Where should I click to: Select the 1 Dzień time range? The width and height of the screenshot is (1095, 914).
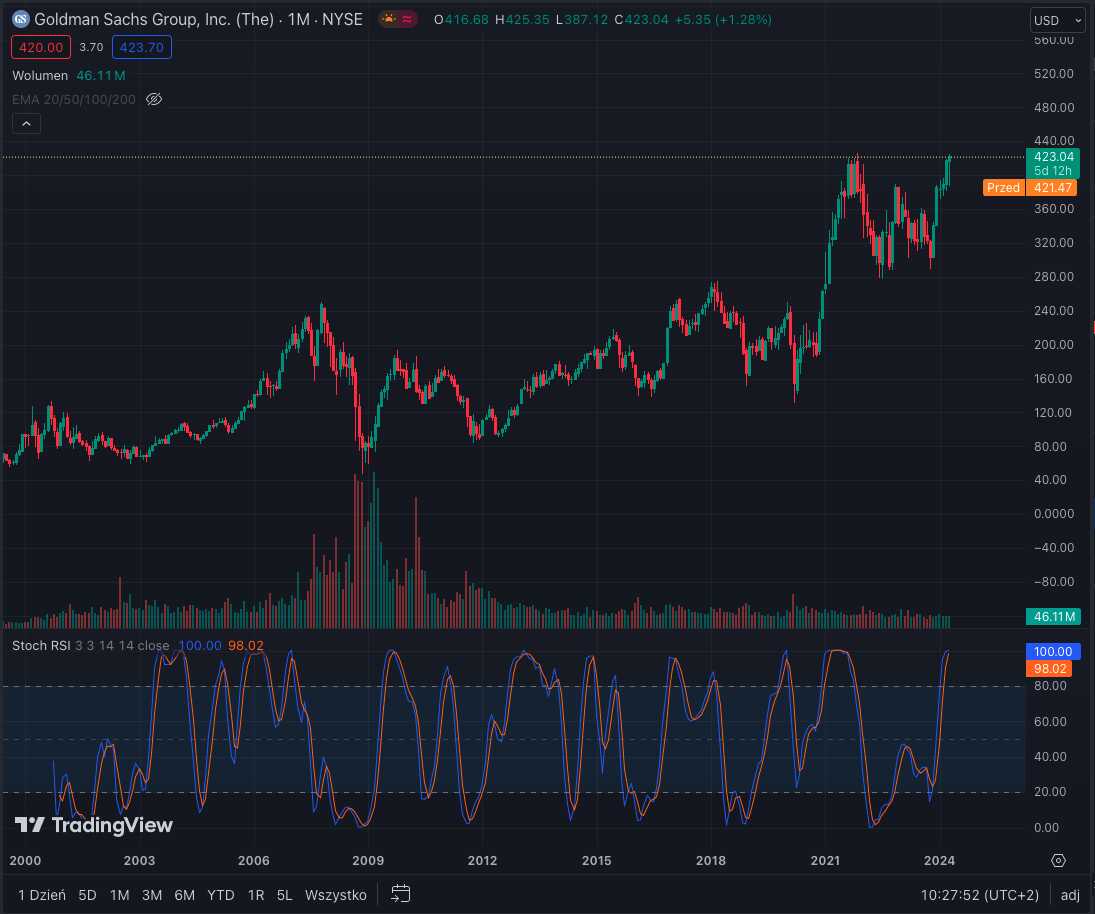tap(42, 894)
